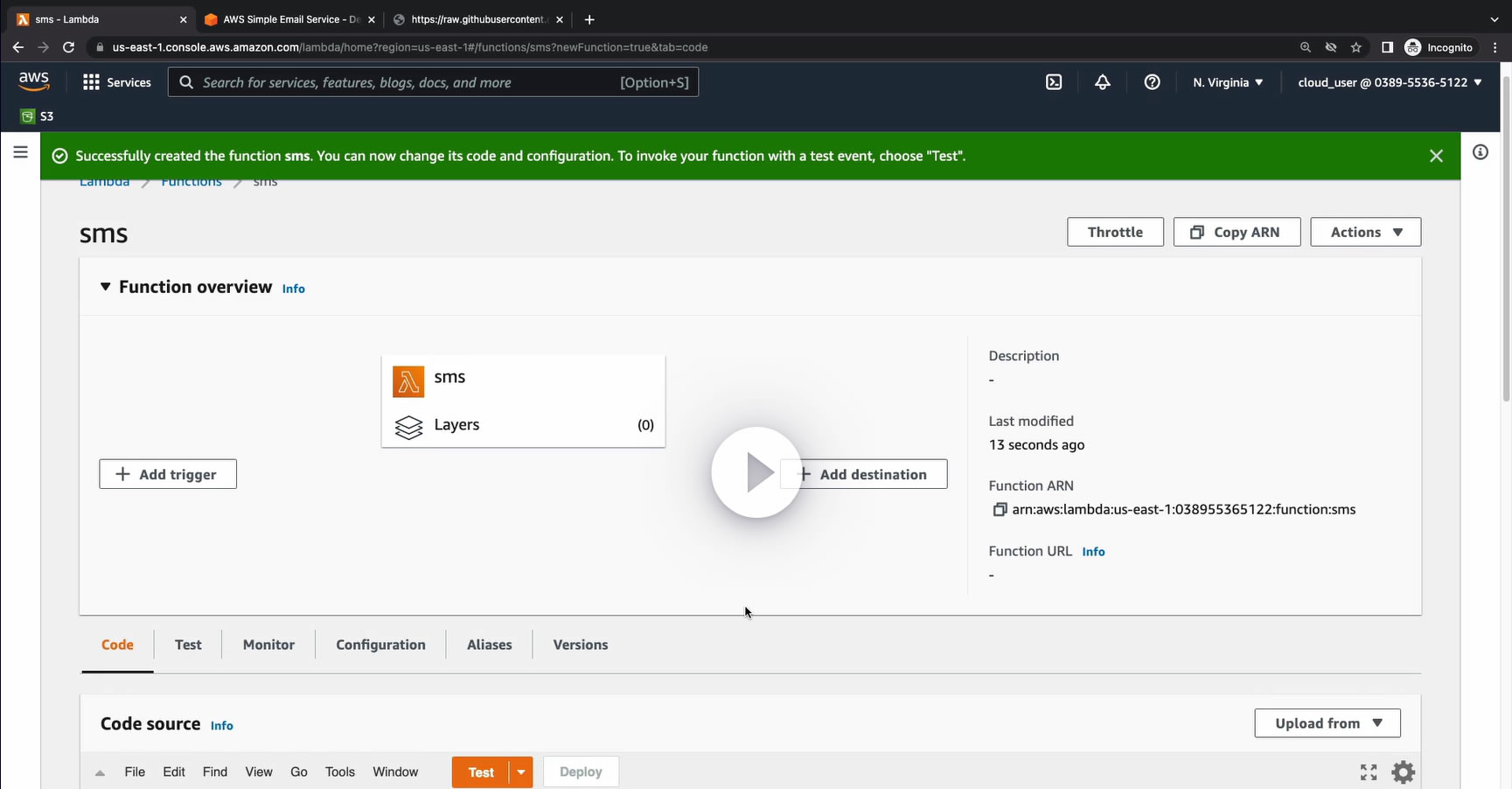Click the Add trigger button
The width and height of the screenshot is (1512, 789).
(x=168, y=474)
